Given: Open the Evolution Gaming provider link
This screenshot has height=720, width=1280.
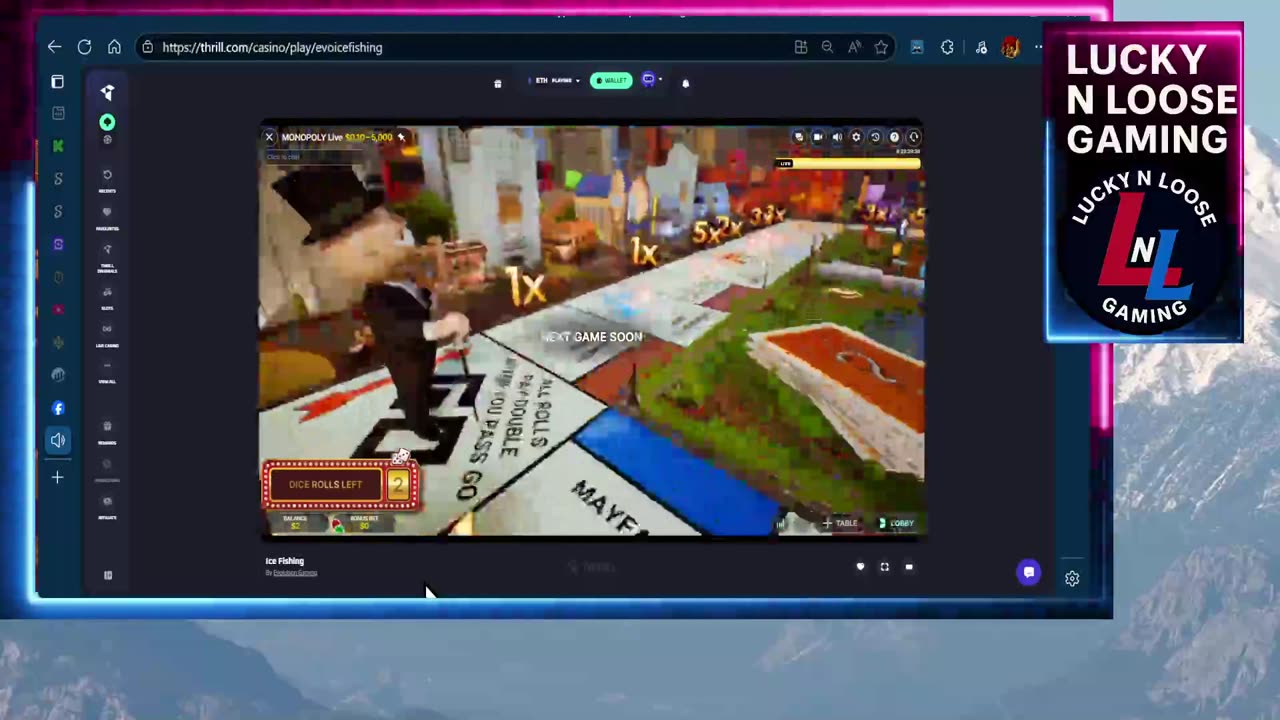Looking at the screenshot, I should pyautogui.click(x=294, y=573).
